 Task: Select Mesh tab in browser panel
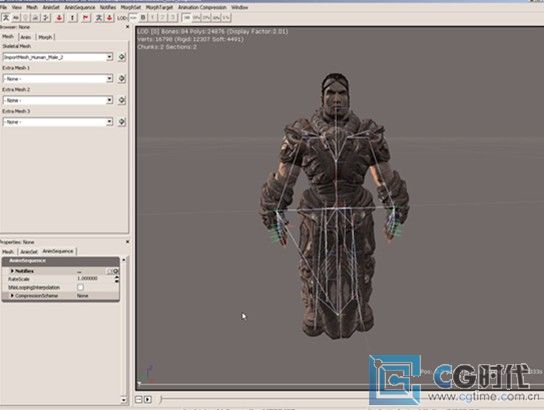pos(8,36)
